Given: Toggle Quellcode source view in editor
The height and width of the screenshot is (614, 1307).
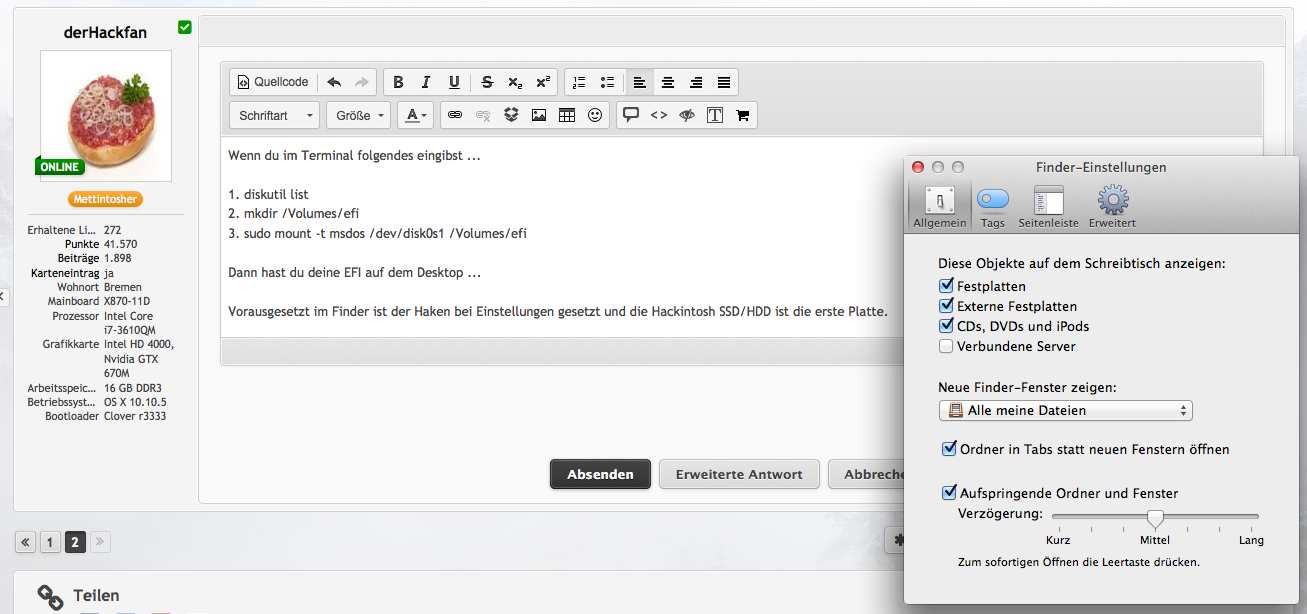Looking at the screenshot, I should click(x=273, y=82).
